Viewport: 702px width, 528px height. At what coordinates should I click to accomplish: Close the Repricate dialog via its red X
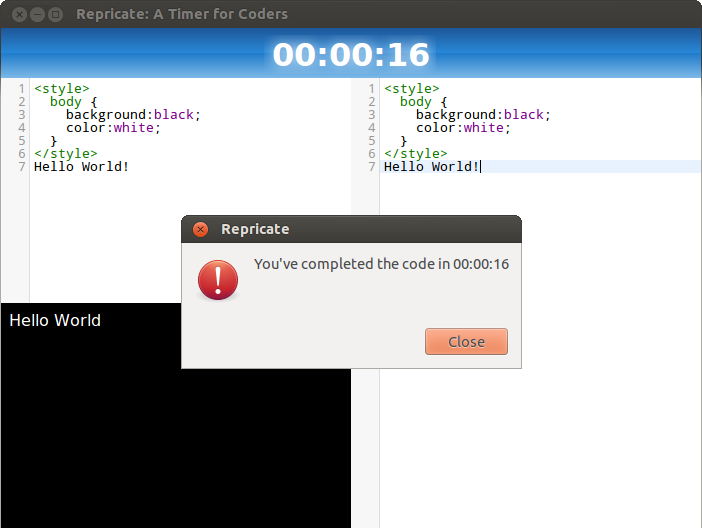coord(200,229)
